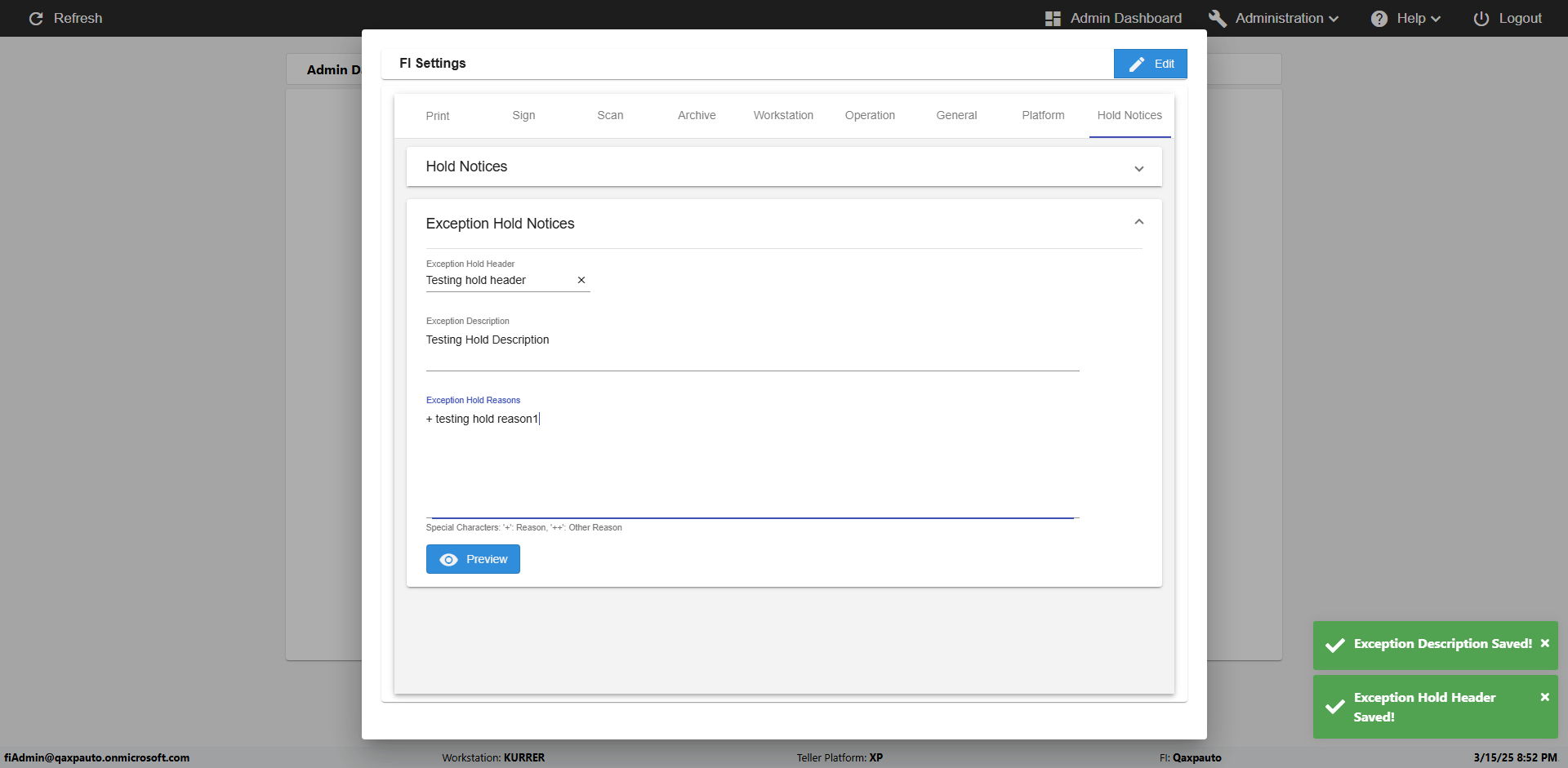Clear the Exception Hold Header field
1568x768 pixels.
(581, 280)
